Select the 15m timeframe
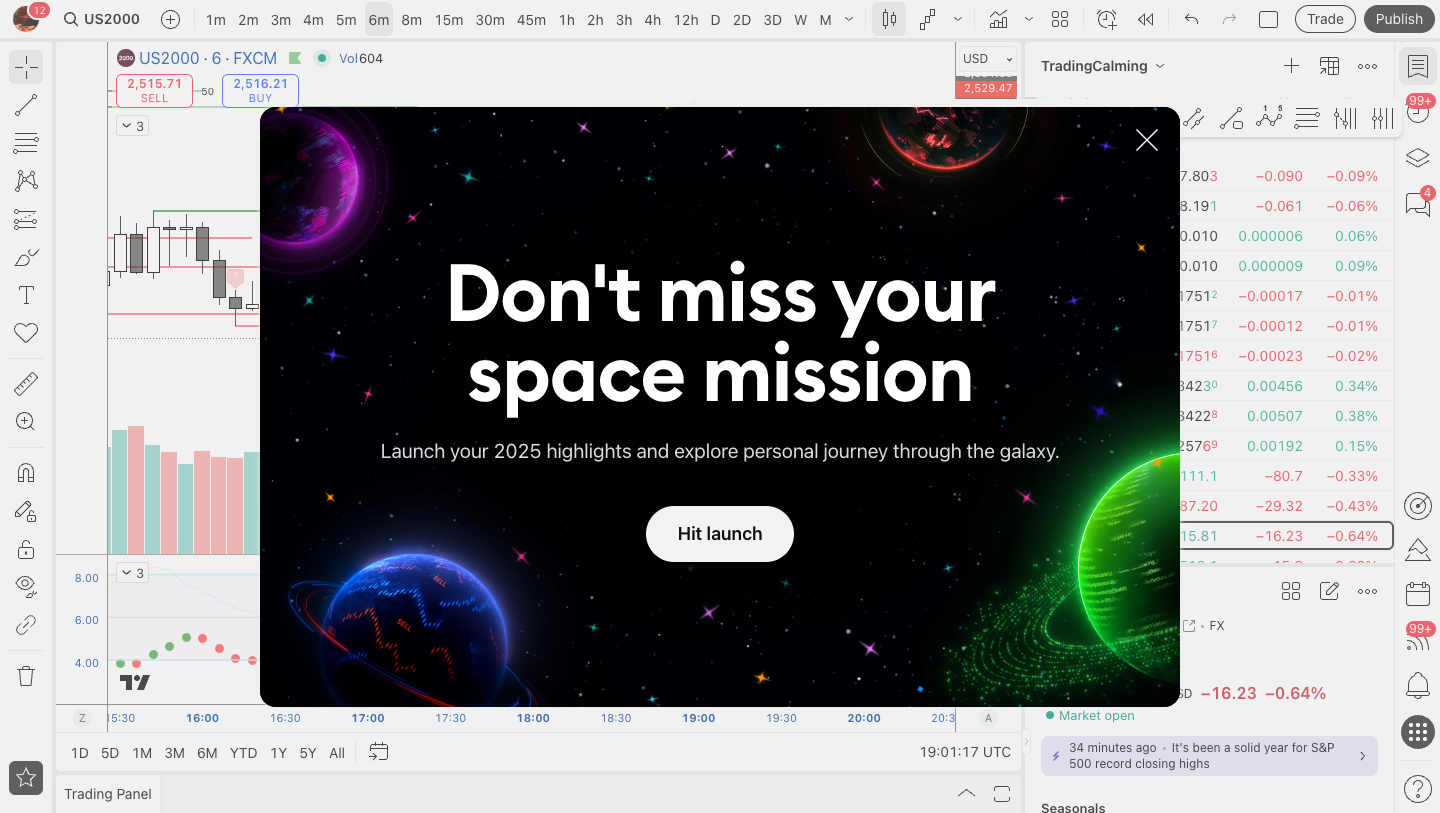This screenshot has width=1440, height=813. coord(449,19)
